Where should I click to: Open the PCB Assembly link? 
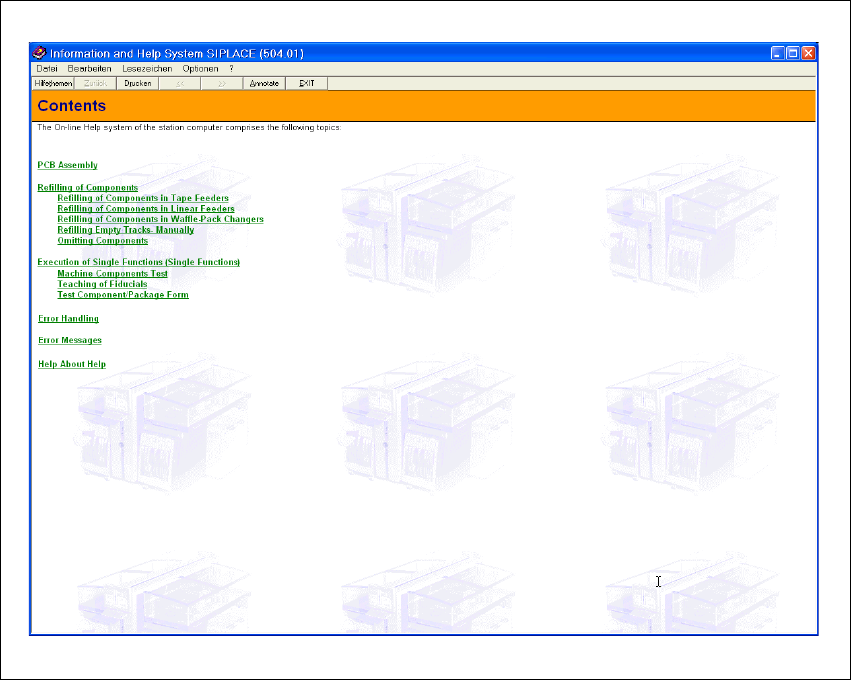67,165
